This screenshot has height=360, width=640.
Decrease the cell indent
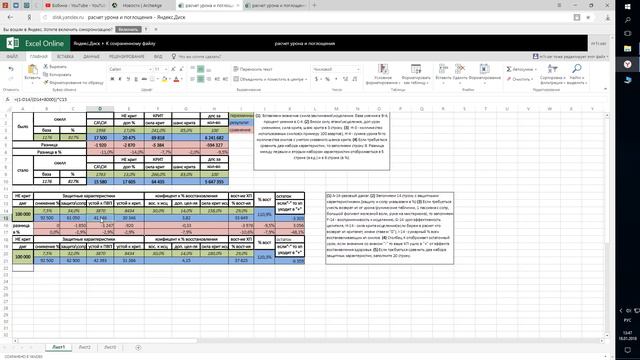[x=217, y=79]
